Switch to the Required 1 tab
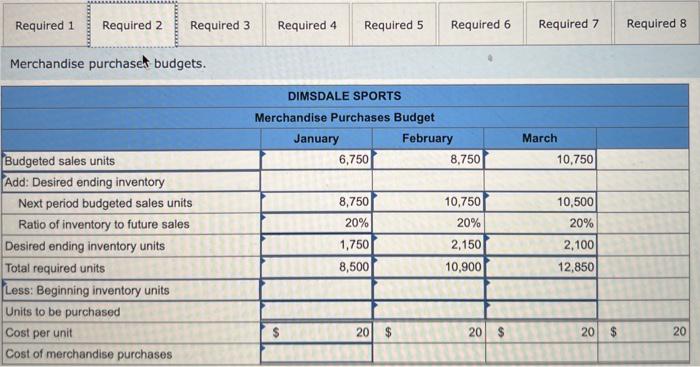Image resolution: width=700 pixels, height=367 pixels. tap(45, 25)
